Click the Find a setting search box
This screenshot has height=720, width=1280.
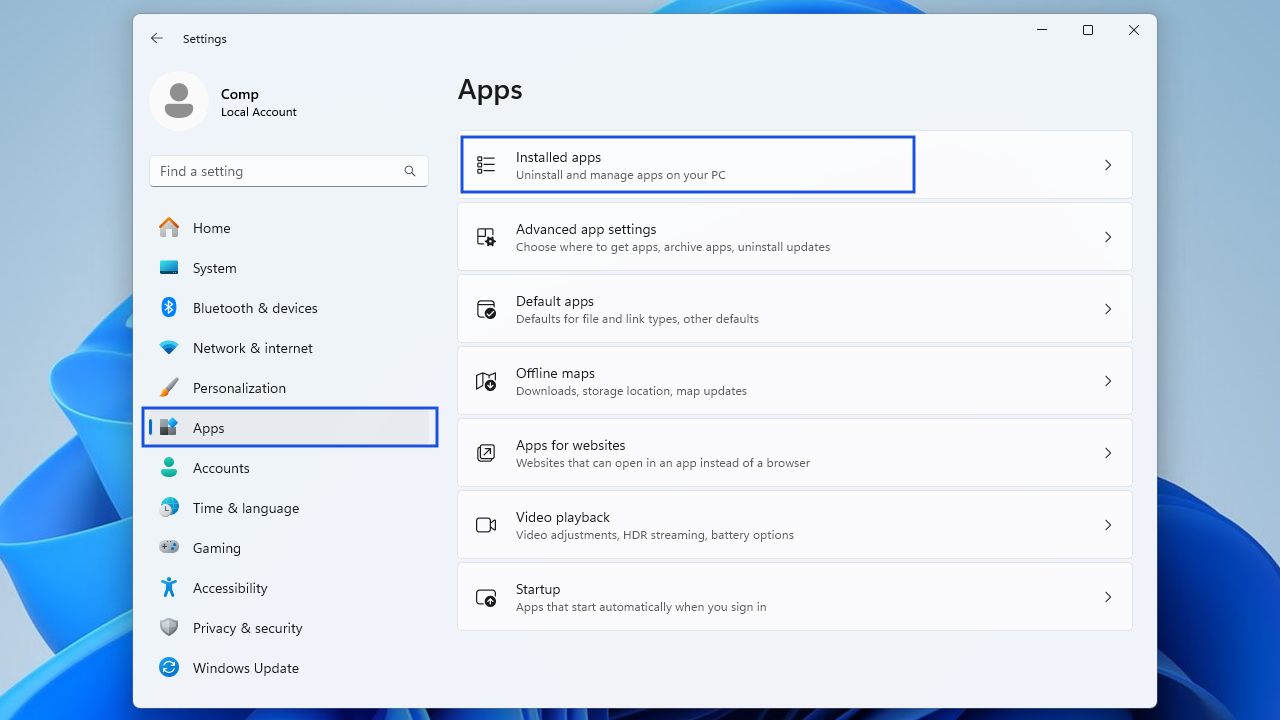tap(289, 171)
